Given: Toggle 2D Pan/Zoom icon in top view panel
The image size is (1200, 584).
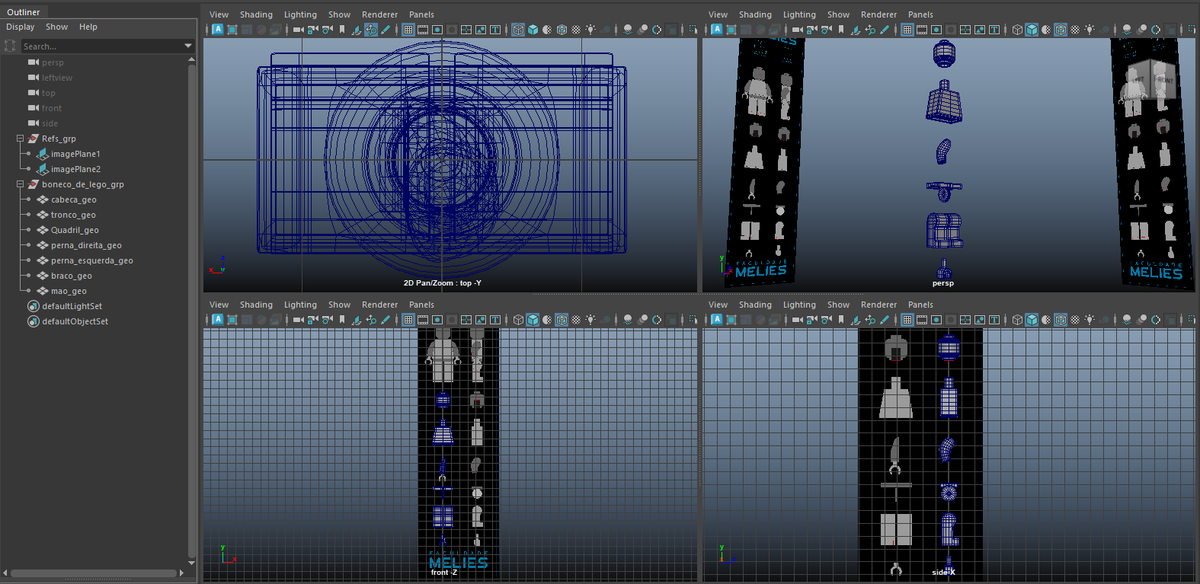Looking at the screenshot, I should [371, 30].
